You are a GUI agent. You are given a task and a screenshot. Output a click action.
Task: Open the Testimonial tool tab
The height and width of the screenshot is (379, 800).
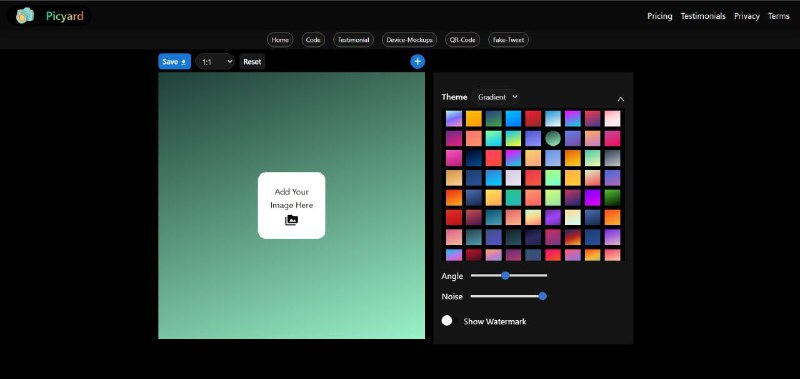pos(354,40)
